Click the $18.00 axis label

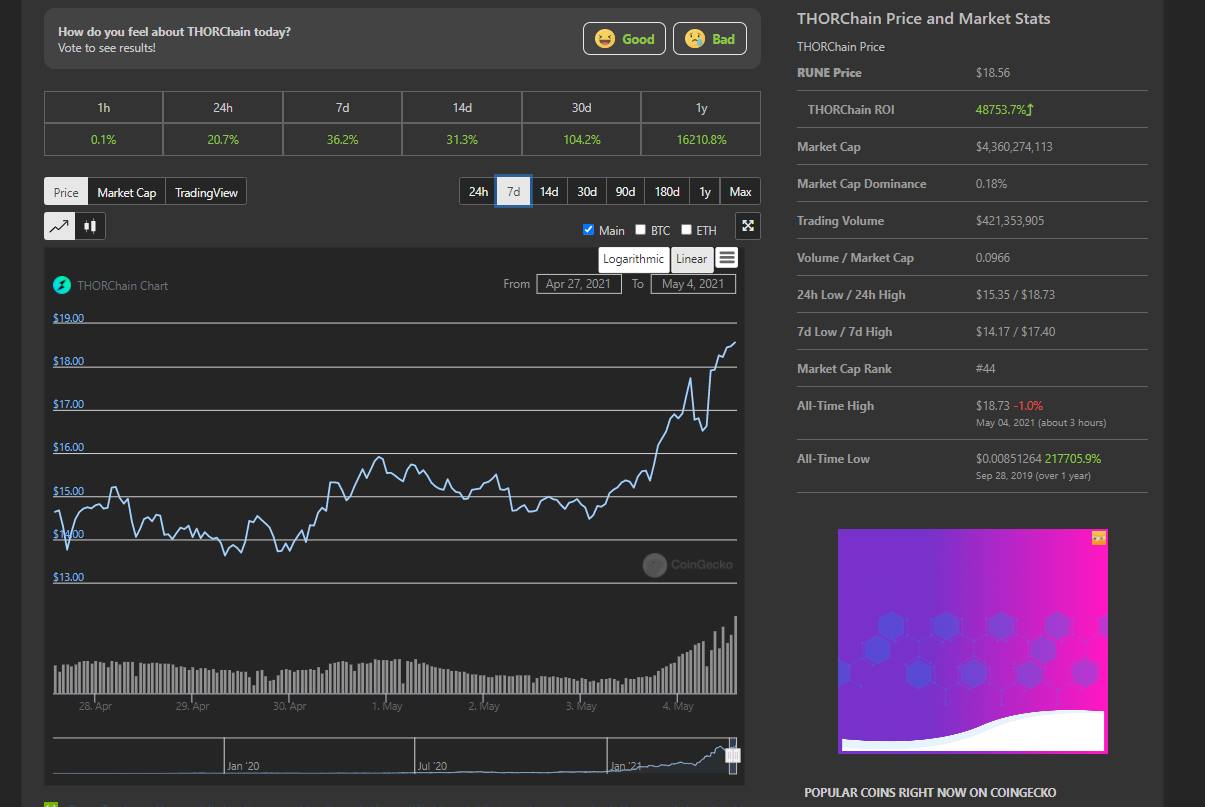pyautogui.click(x=69, y=361)
